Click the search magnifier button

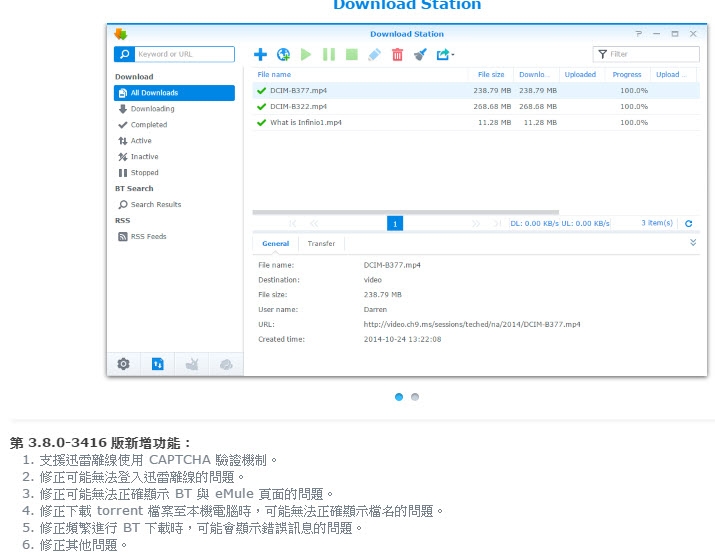pos(124,54)
